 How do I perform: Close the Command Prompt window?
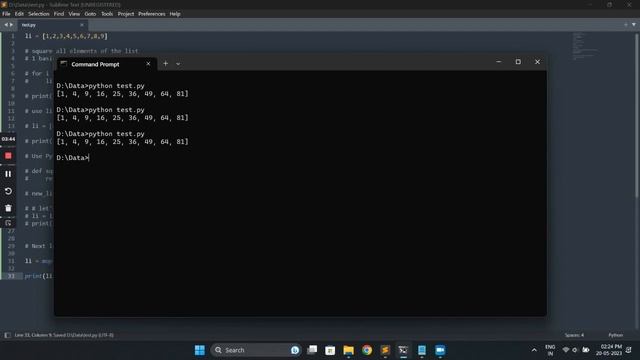pyautogui.click(x=537, y=62)
